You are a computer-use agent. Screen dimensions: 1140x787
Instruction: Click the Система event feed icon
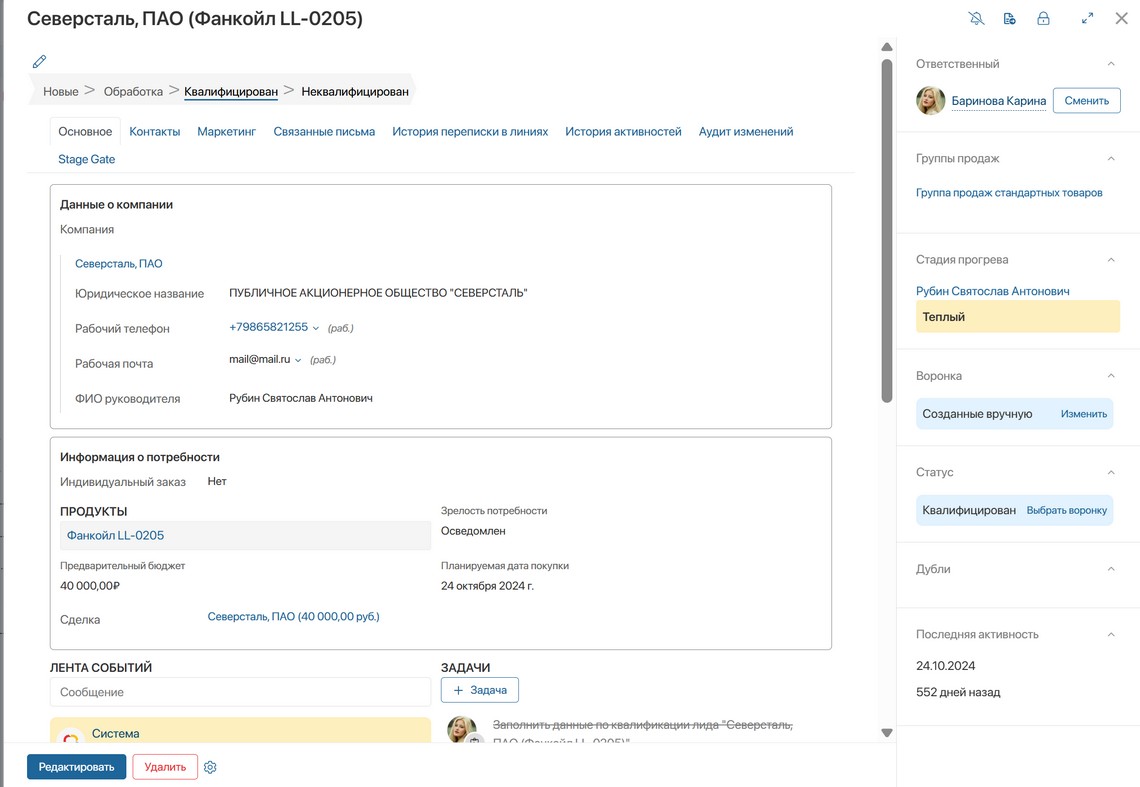(71, 736)
